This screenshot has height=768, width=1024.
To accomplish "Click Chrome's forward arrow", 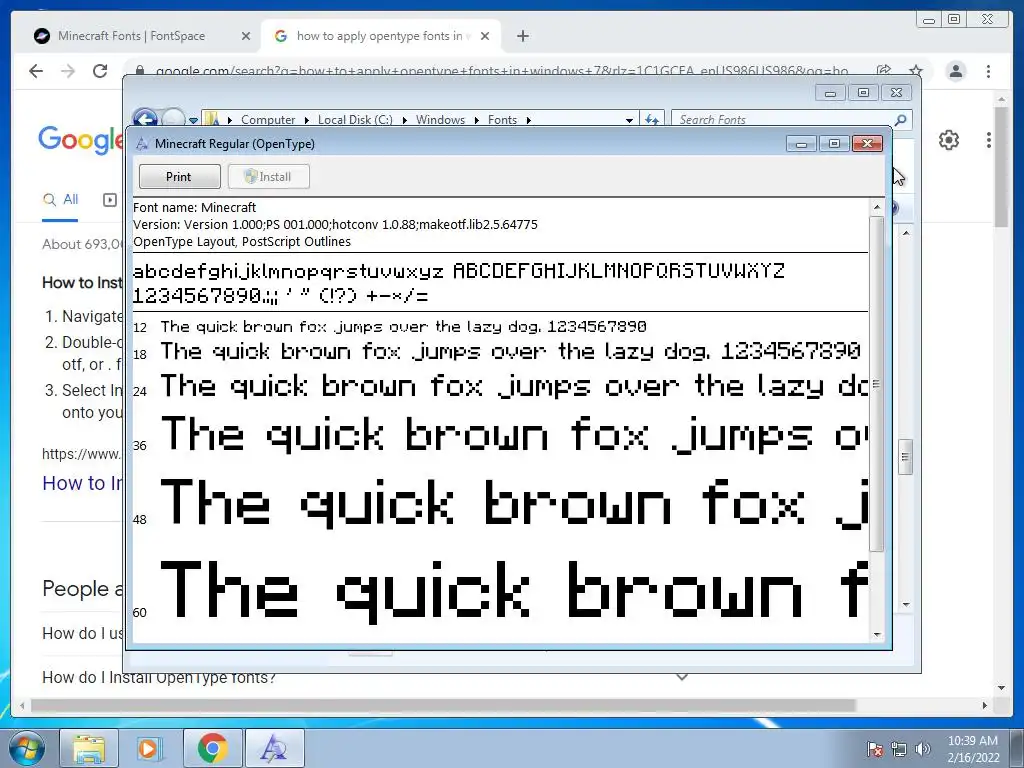I will pos(68,71).
